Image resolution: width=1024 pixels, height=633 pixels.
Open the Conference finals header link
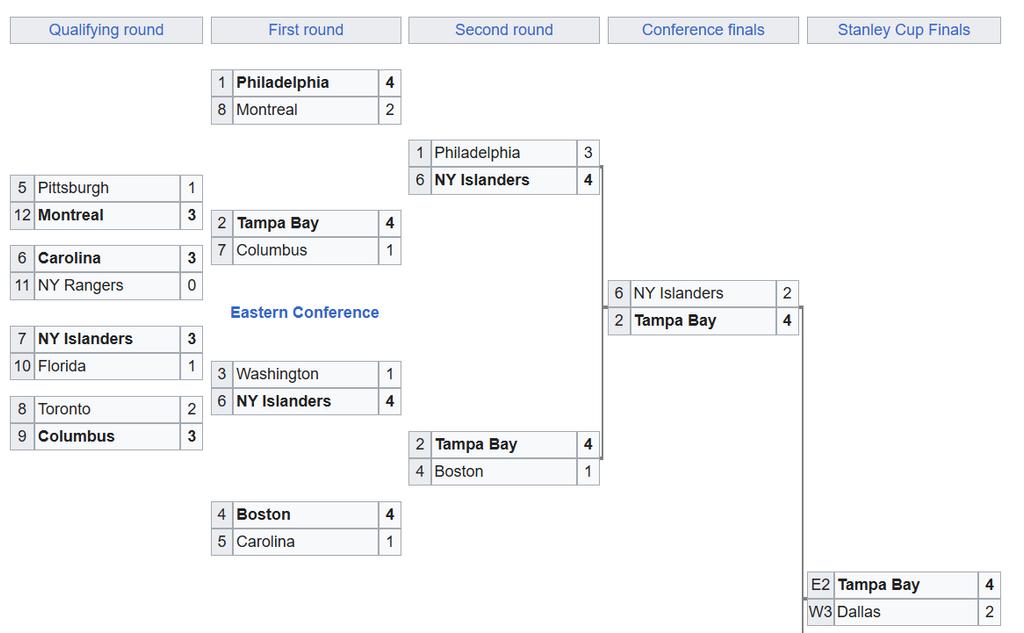[703, 30]
